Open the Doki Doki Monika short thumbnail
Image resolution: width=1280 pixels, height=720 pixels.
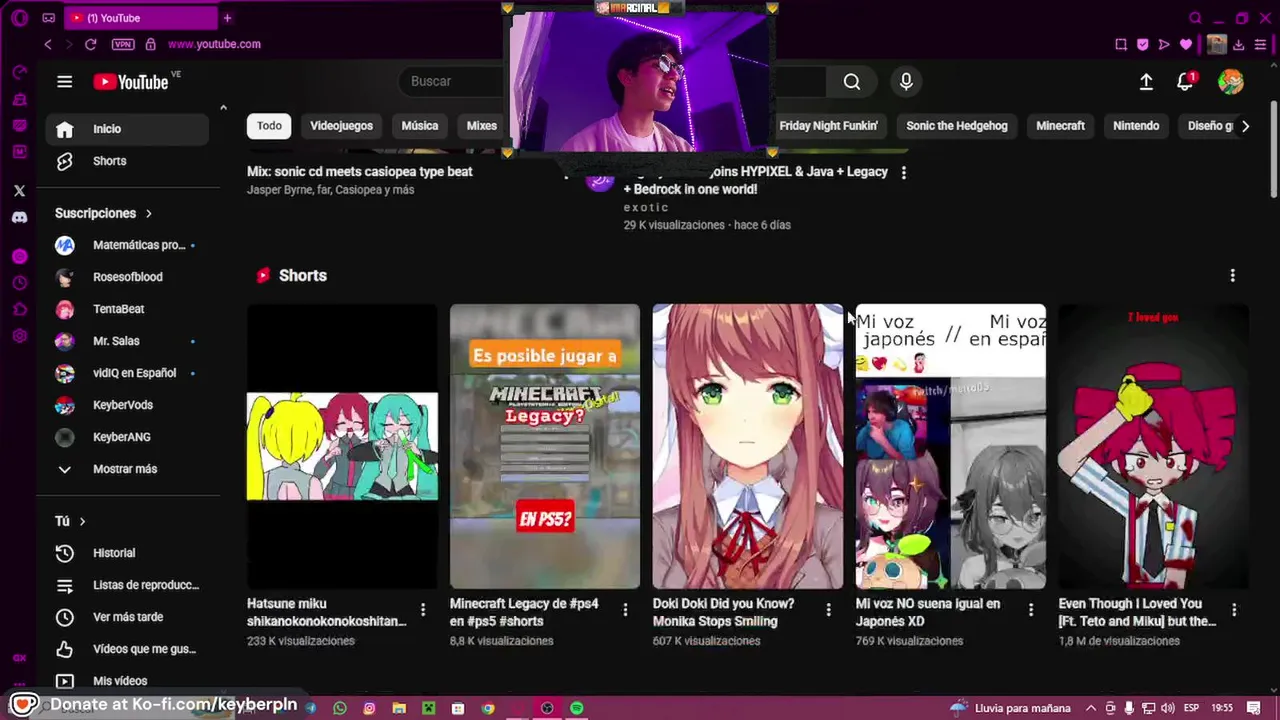pyautogui.click(x=748, y=446)
